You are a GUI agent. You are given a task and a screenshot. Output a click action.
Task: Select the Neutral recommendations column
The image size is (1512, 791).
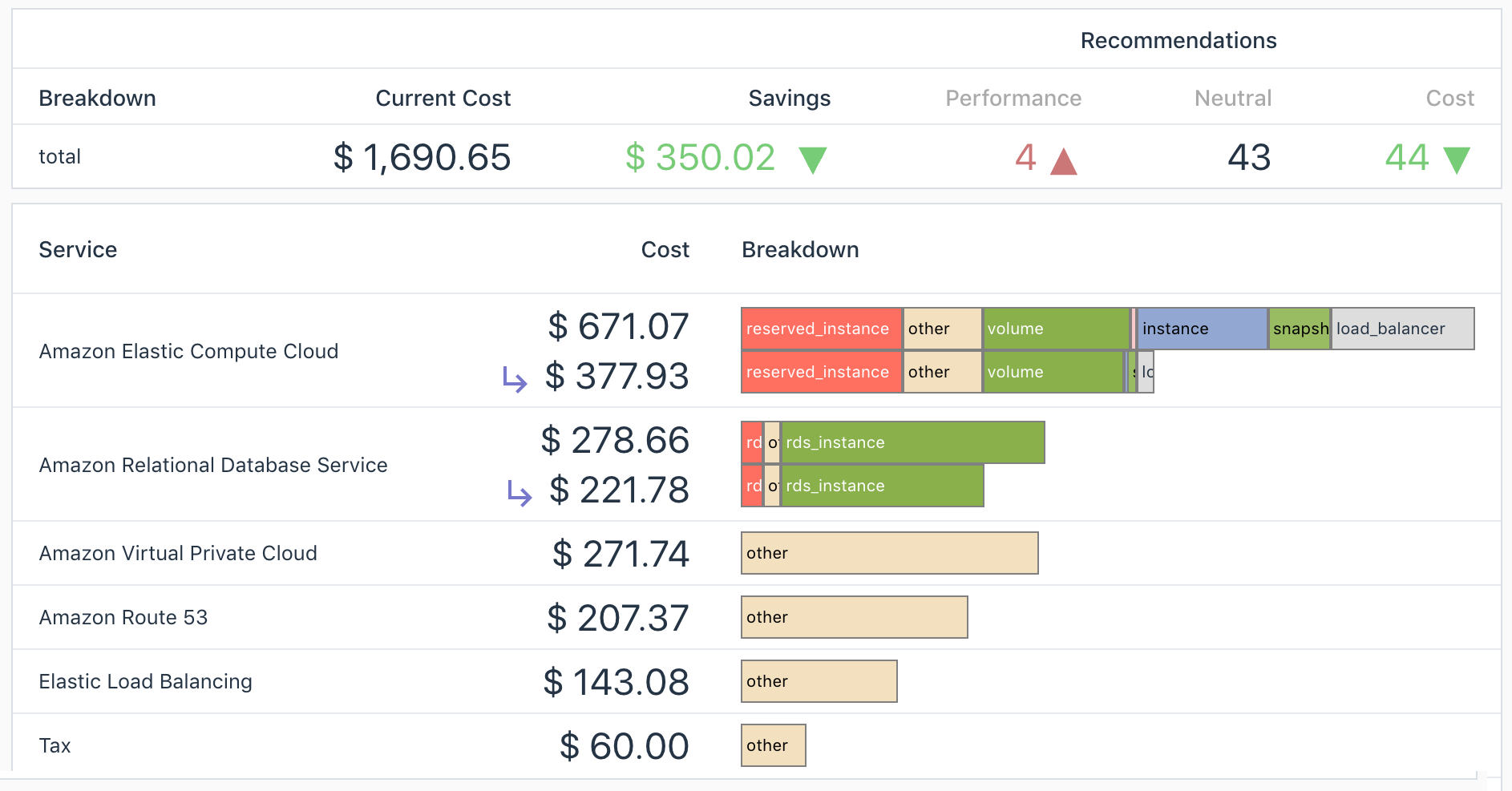pyautogui.click(x=1232, y=98)
